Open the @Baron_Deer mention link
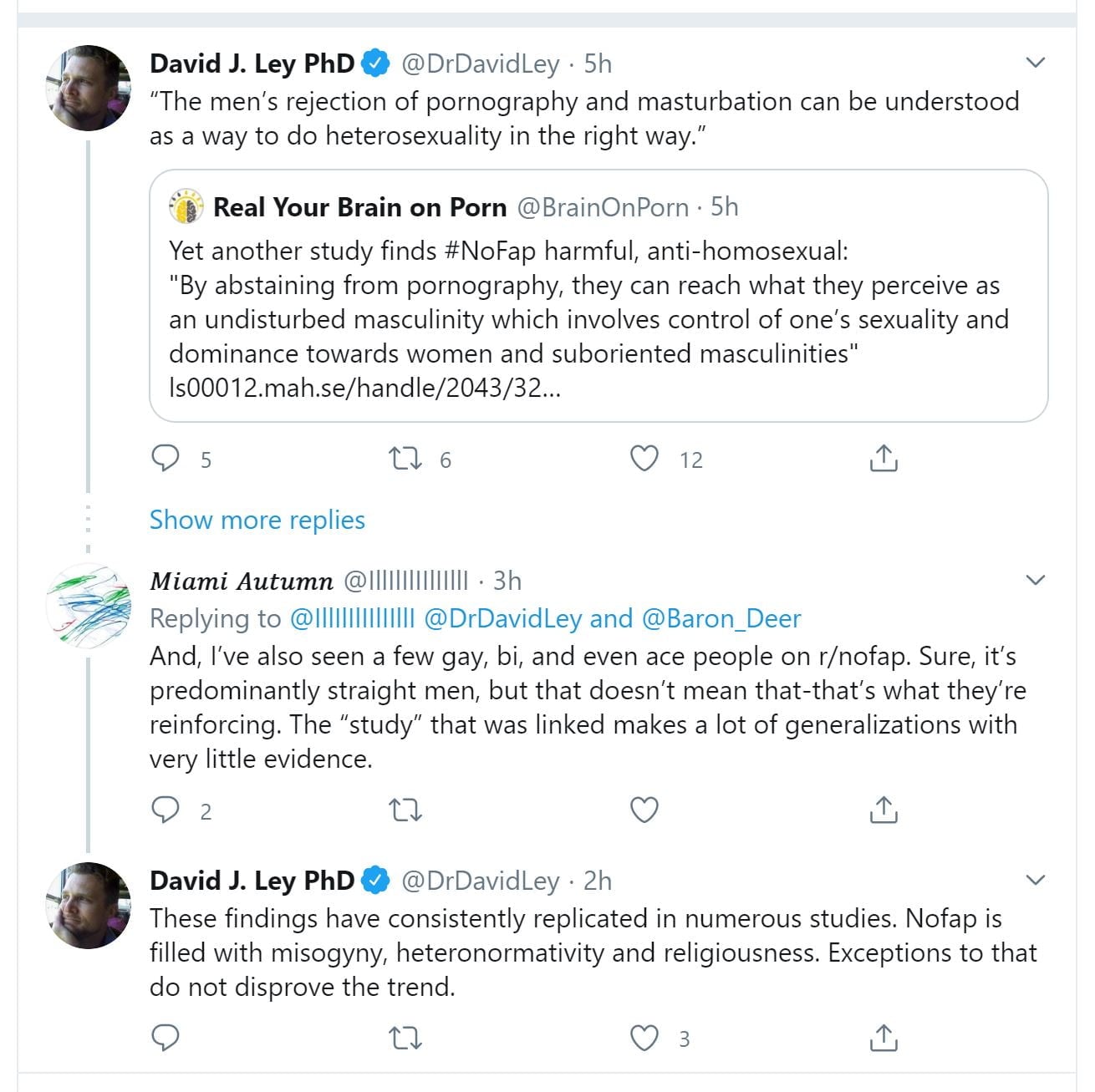The height and width of the screenshot is (1092, 1095). [721, 618]
